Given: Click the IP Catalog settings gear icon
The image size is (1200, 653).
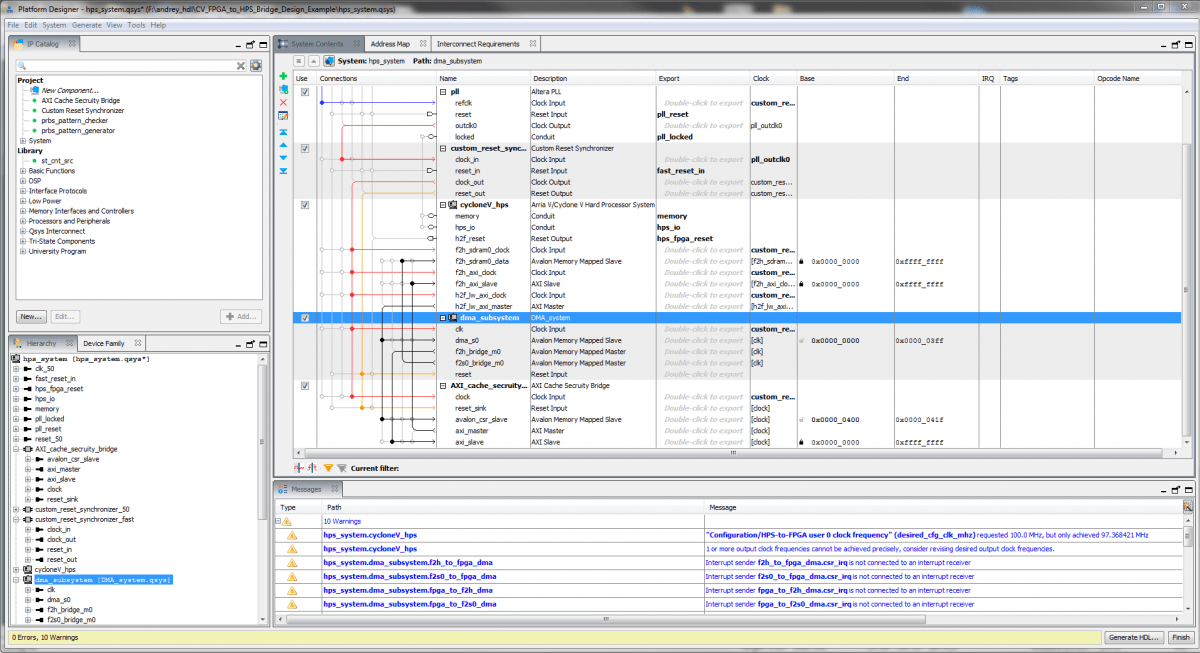Looking at the screenshot, I should coord(256,66).
